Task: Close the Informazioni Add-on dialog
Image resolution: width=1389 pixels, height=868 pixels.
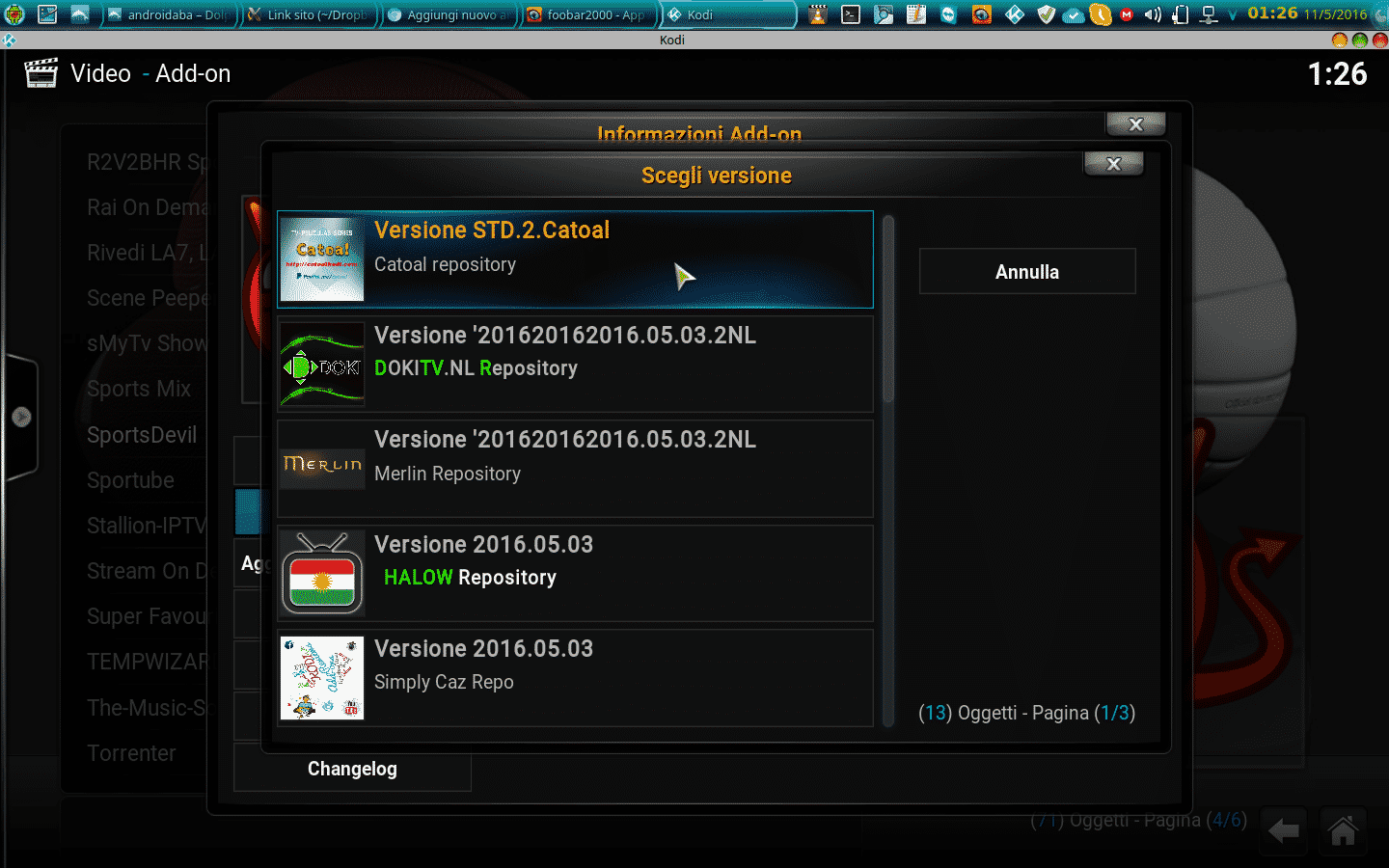Action: 1136,123
